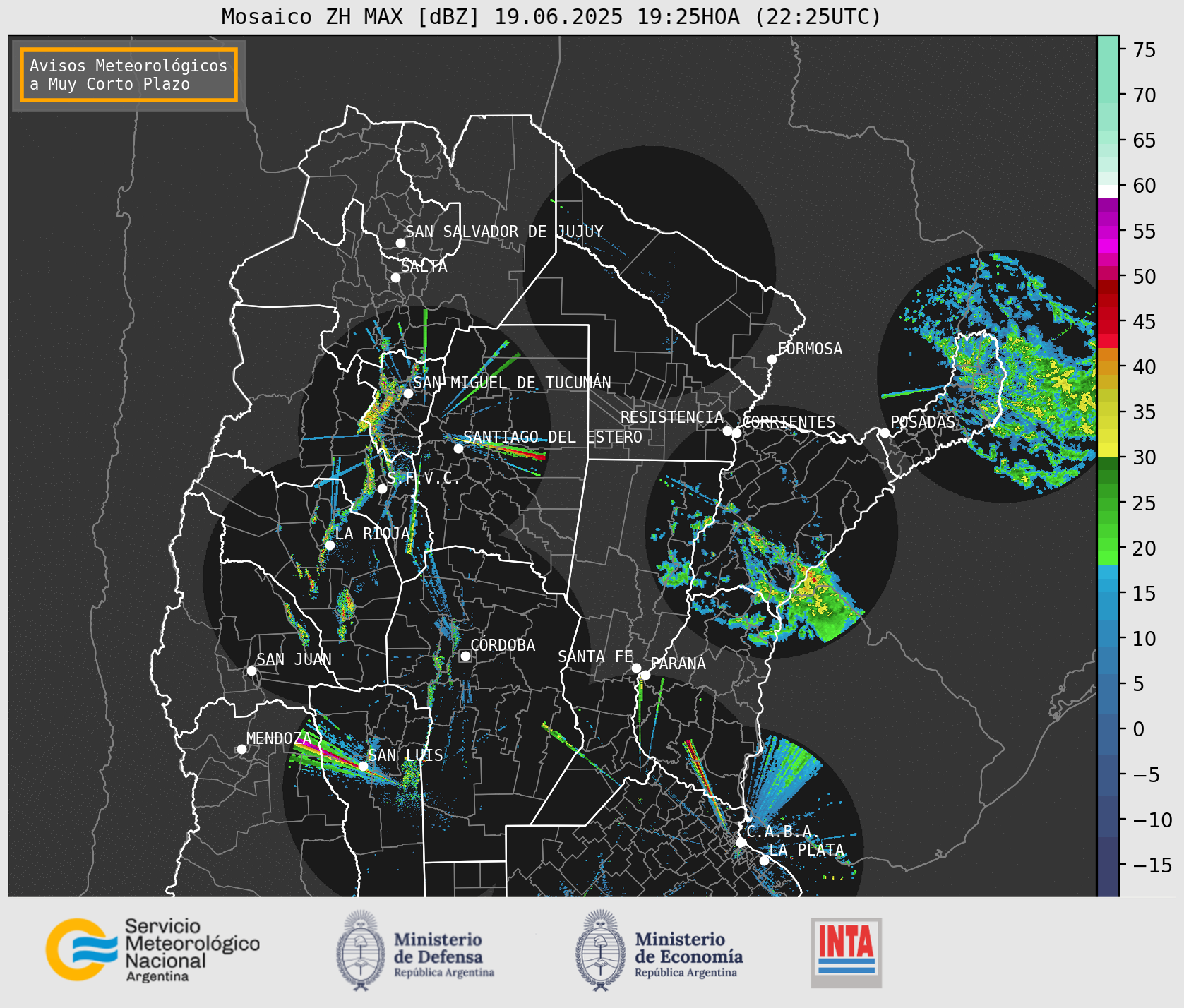Screen dimensions: 1184x1008
Task: Click the 20 dBZ colorbar label
Action: (1144, 548)
